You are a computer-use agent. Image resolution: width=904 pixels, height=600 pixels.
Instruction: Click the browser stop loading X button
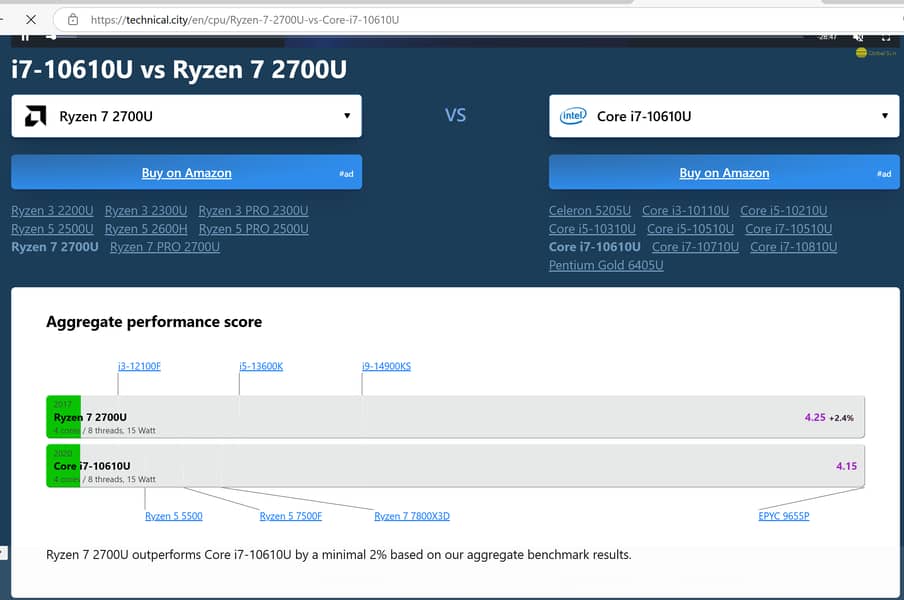click(31, 19)
